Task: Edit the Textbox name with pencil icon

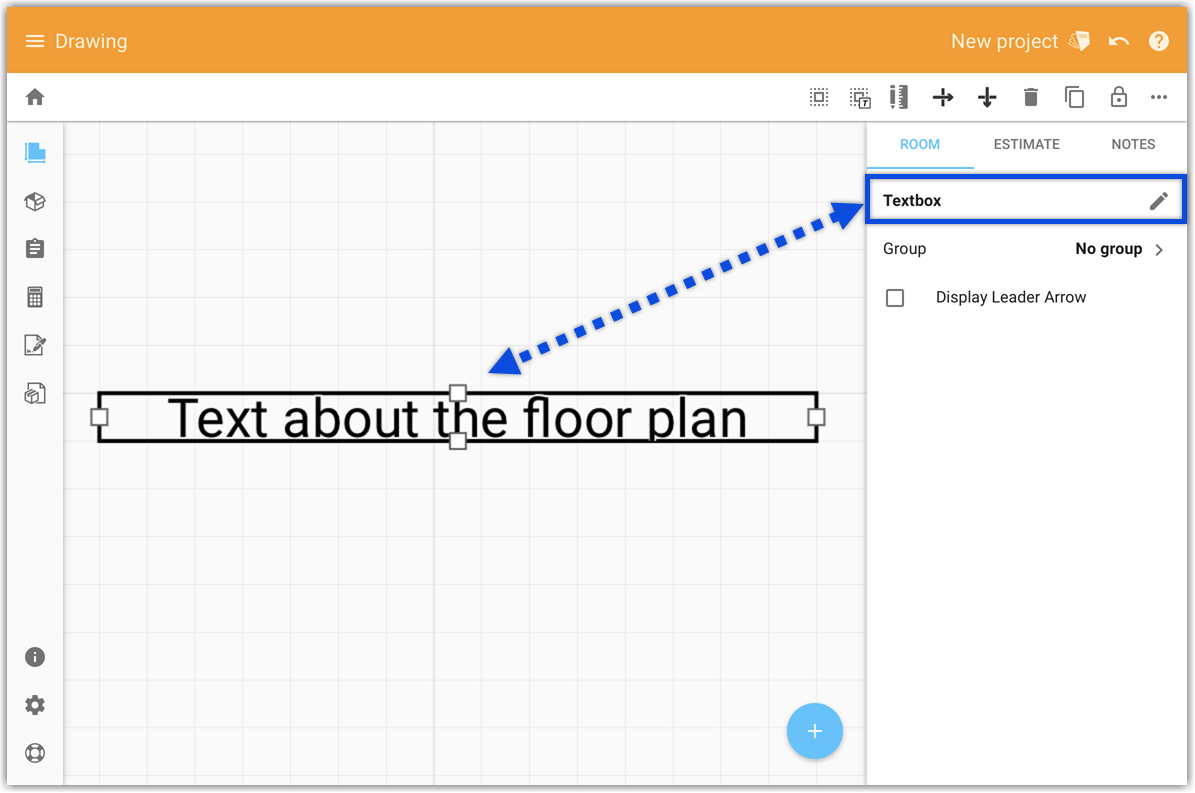Action: click(x=1158, y=200)
